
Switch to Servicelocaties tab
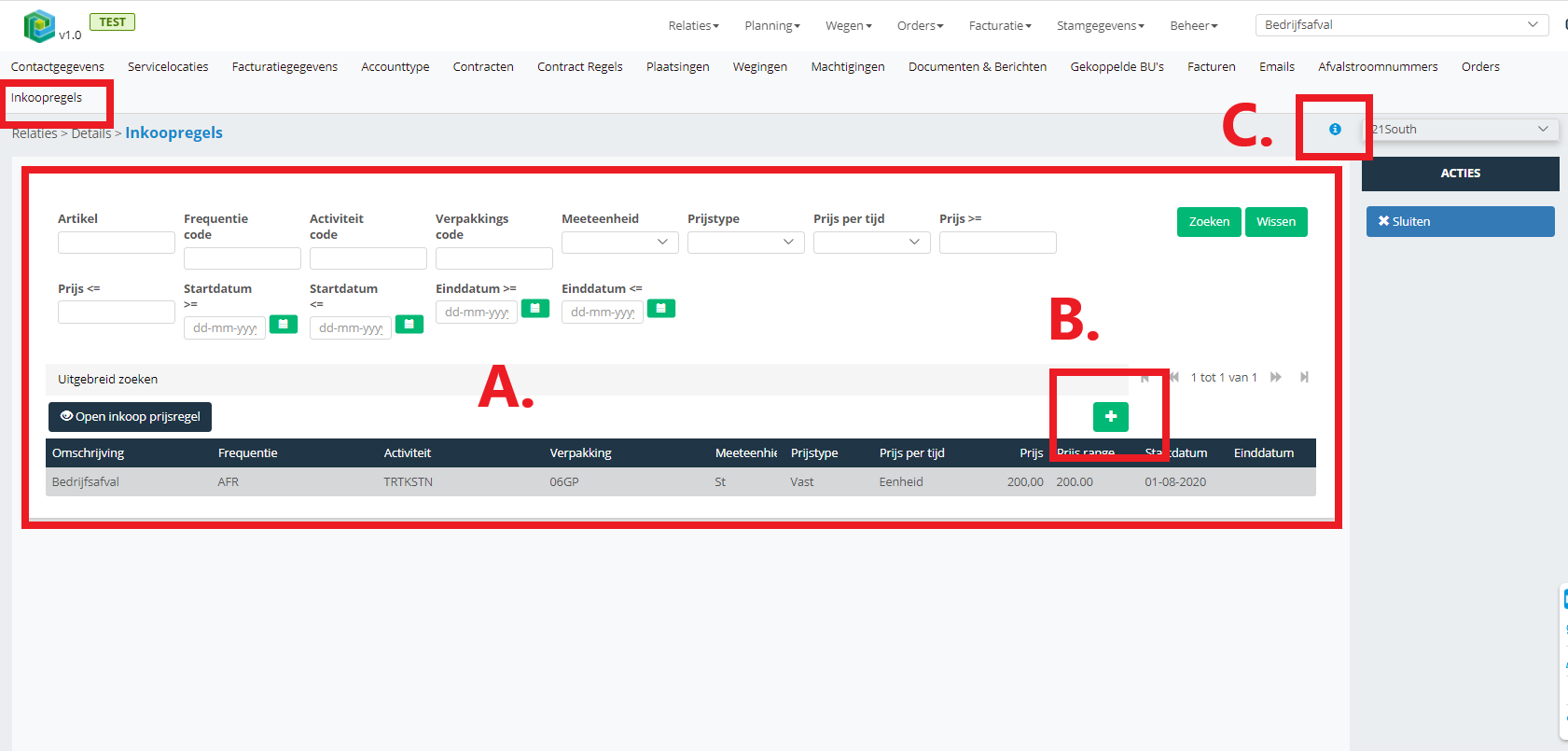(x=168, y=66)
